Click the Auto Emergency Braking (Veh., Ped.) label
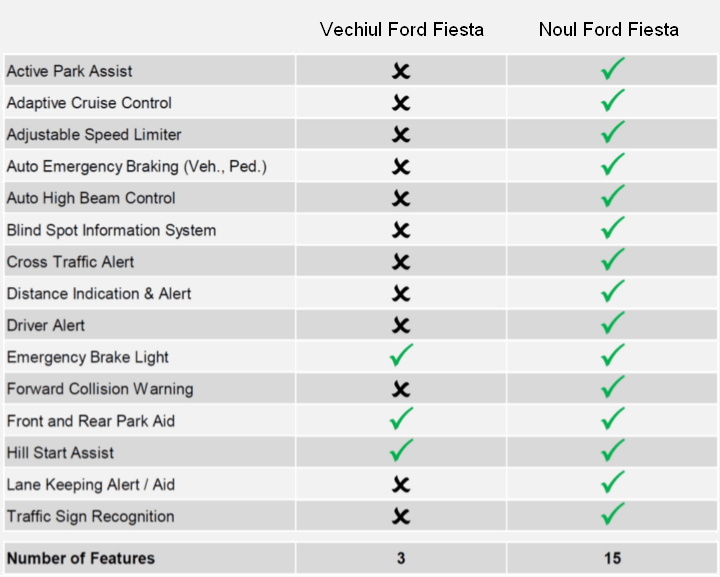 [x=136, y=167]
